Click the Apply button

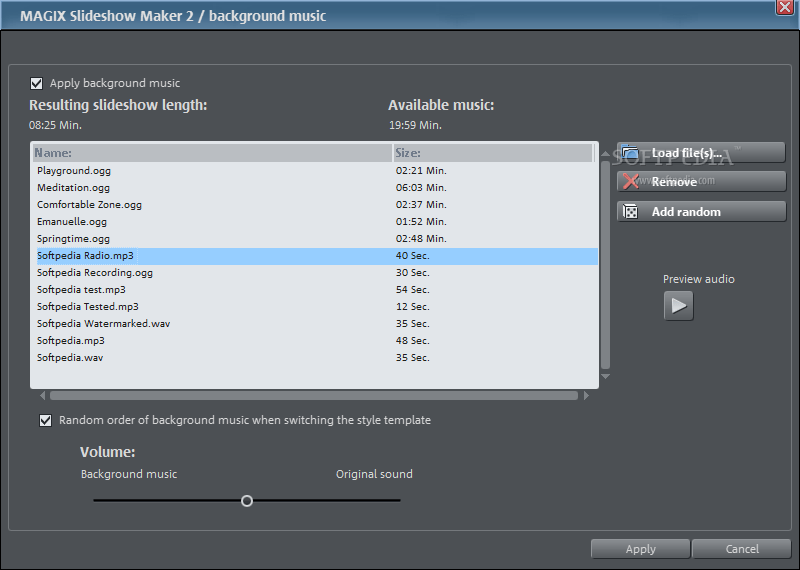pos(640,549)
